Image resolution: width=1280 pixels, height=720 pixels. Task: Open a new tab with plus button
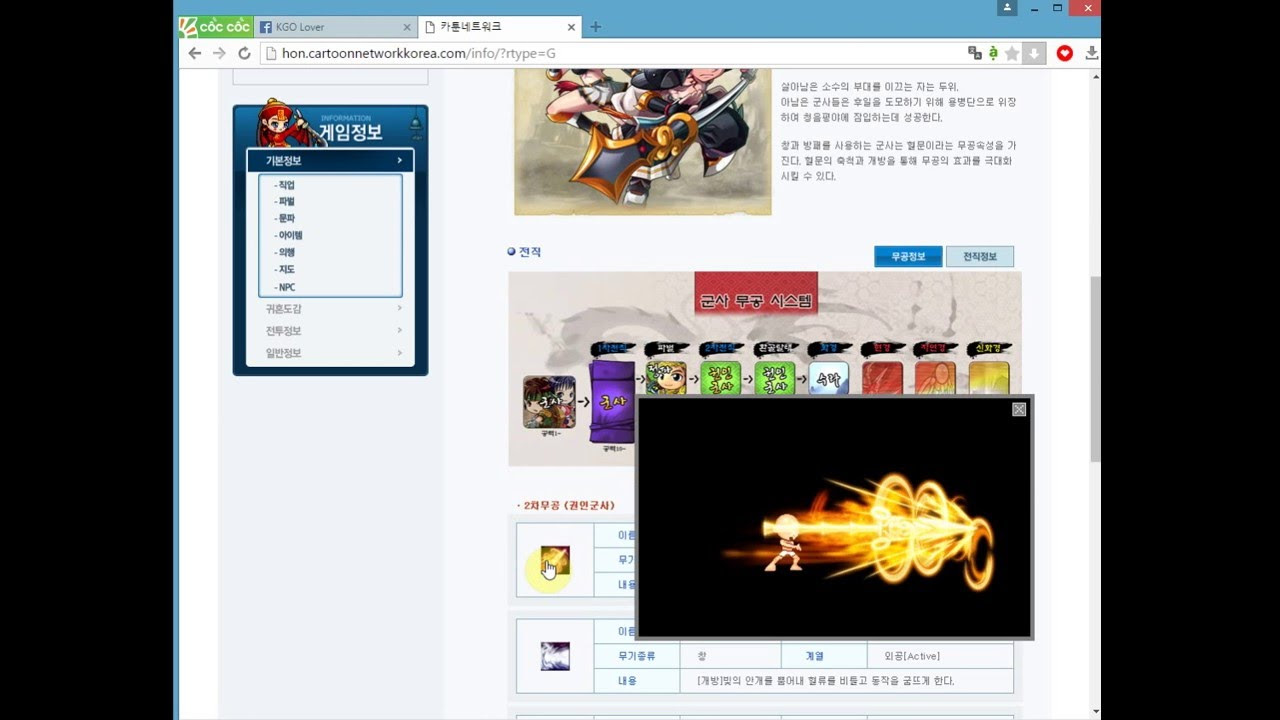tap(596, 27)
